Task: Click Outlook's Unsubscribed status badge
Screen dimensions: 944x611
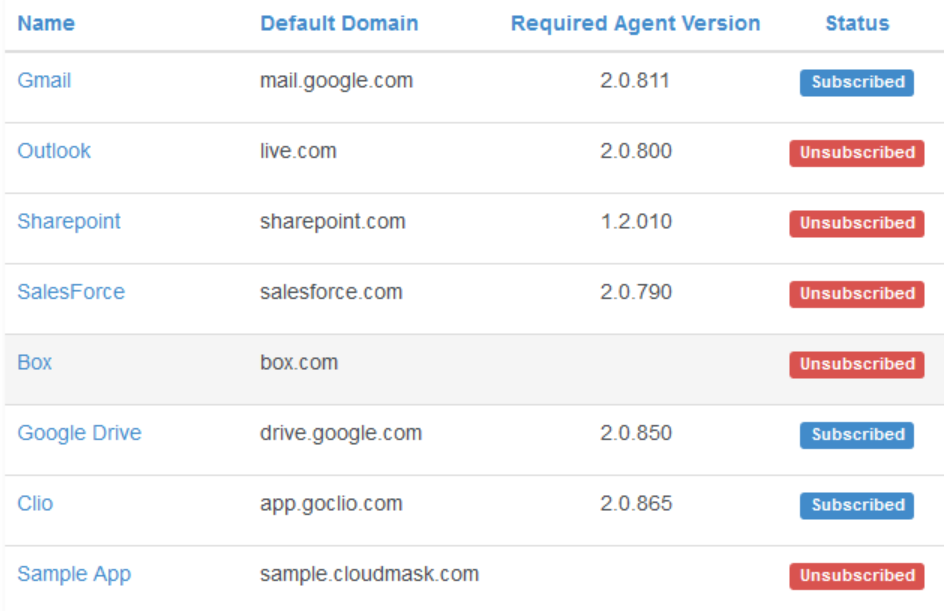Action: [x=857, y=153]
